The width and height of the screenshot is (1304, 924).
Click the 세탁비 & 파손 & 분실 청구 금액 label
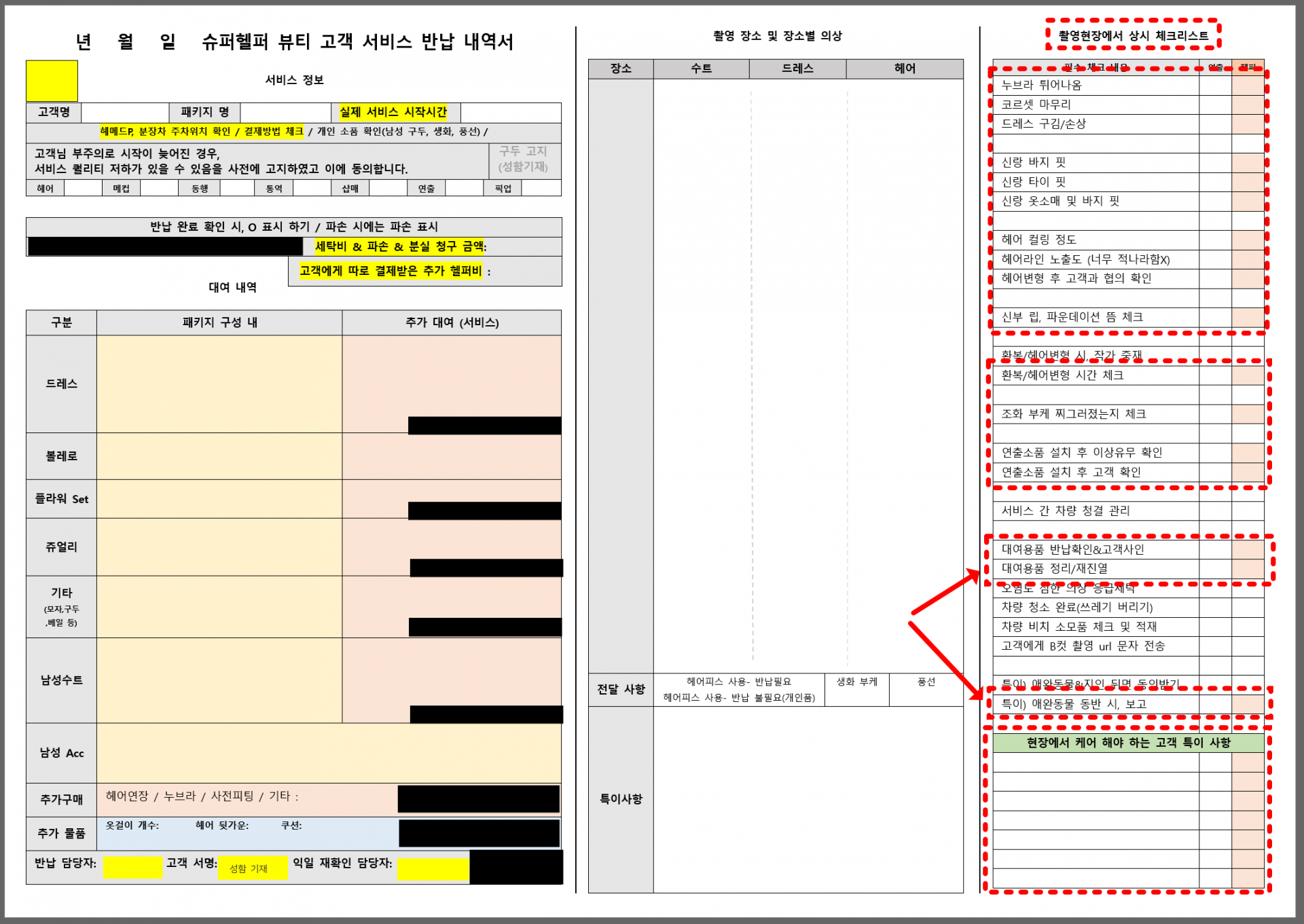(401, 246)
